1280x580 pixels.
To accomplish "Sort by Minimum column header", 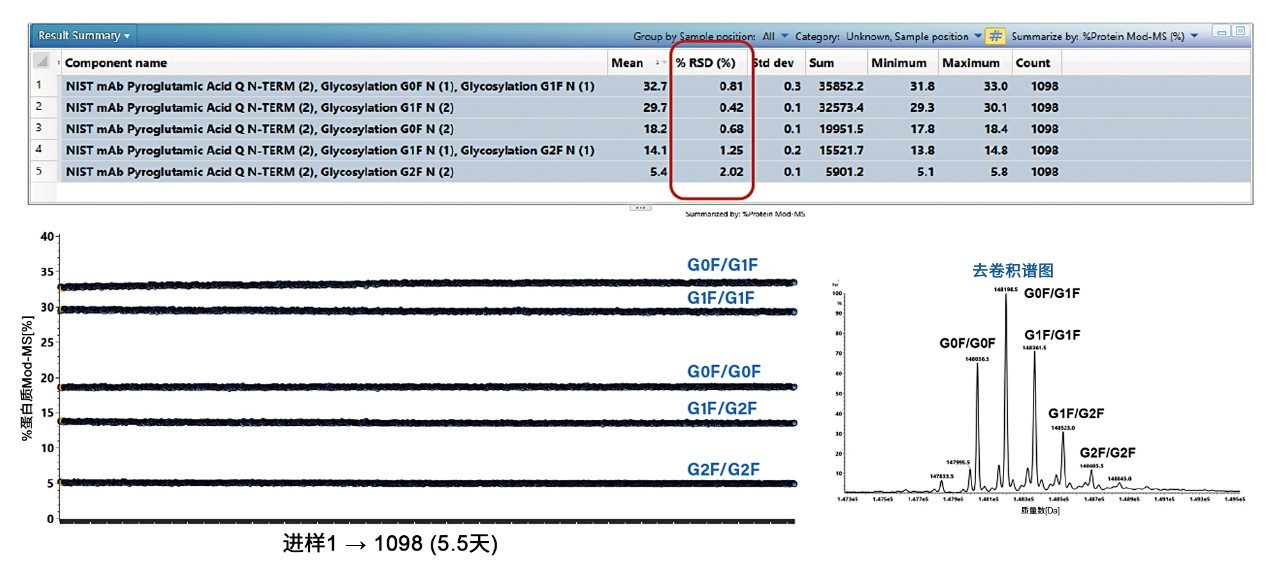I will (898, 63).
